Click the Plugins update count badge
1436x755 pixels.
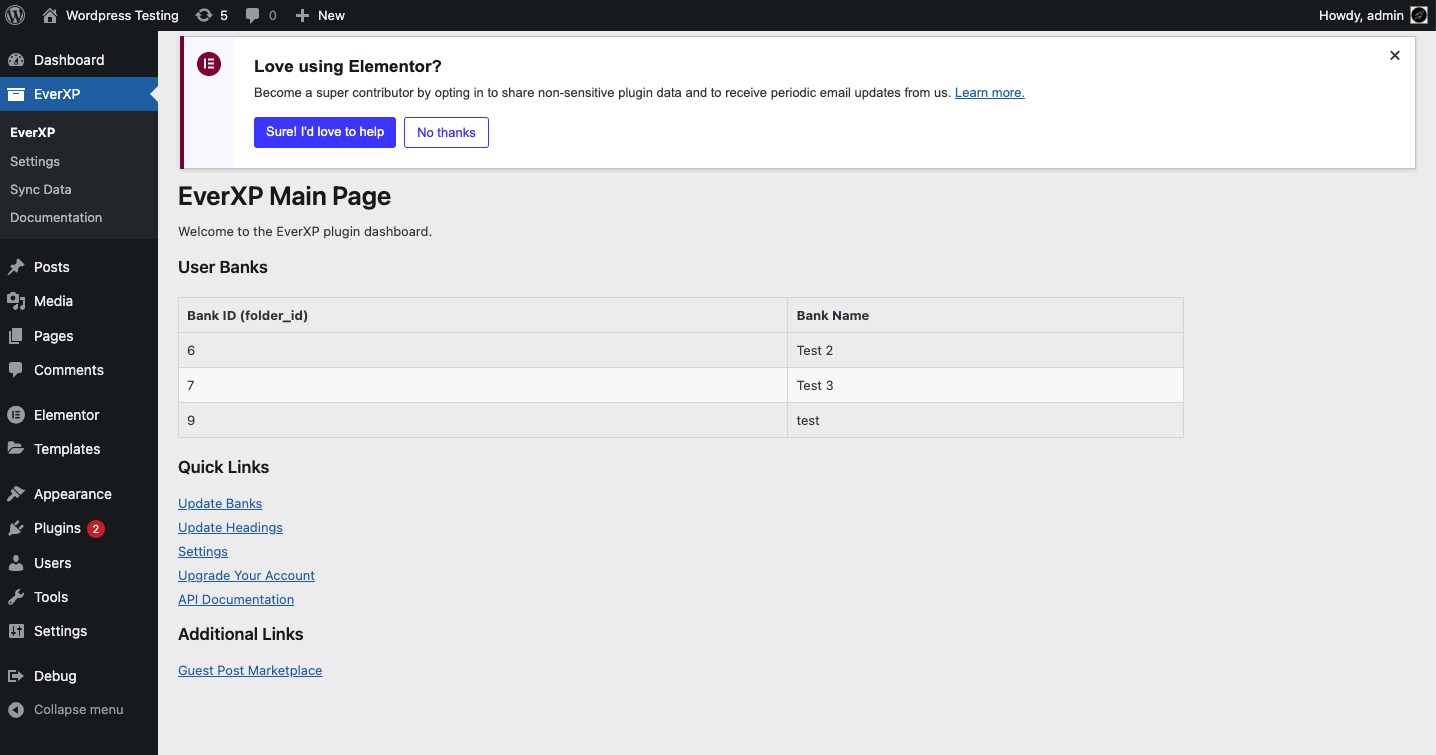click(96, 529)
